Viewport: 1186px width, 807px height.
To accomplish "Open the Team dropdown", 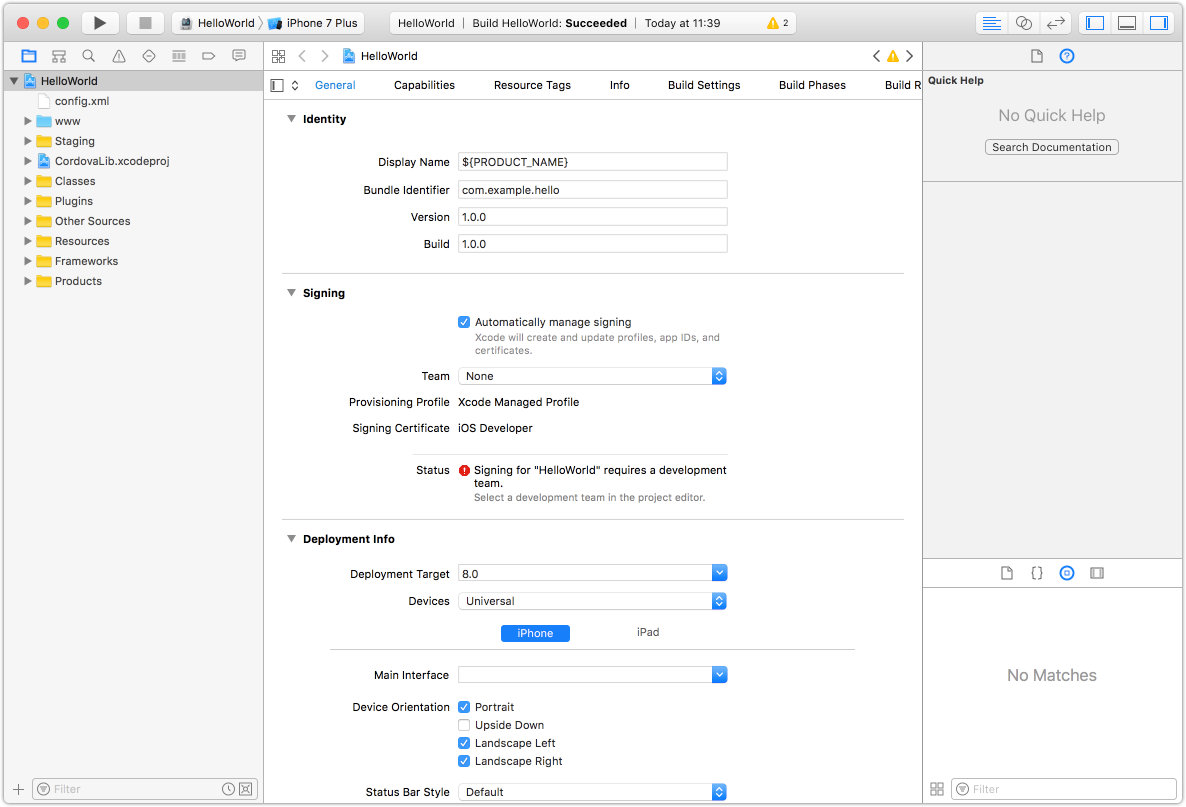I will point(592,376).
